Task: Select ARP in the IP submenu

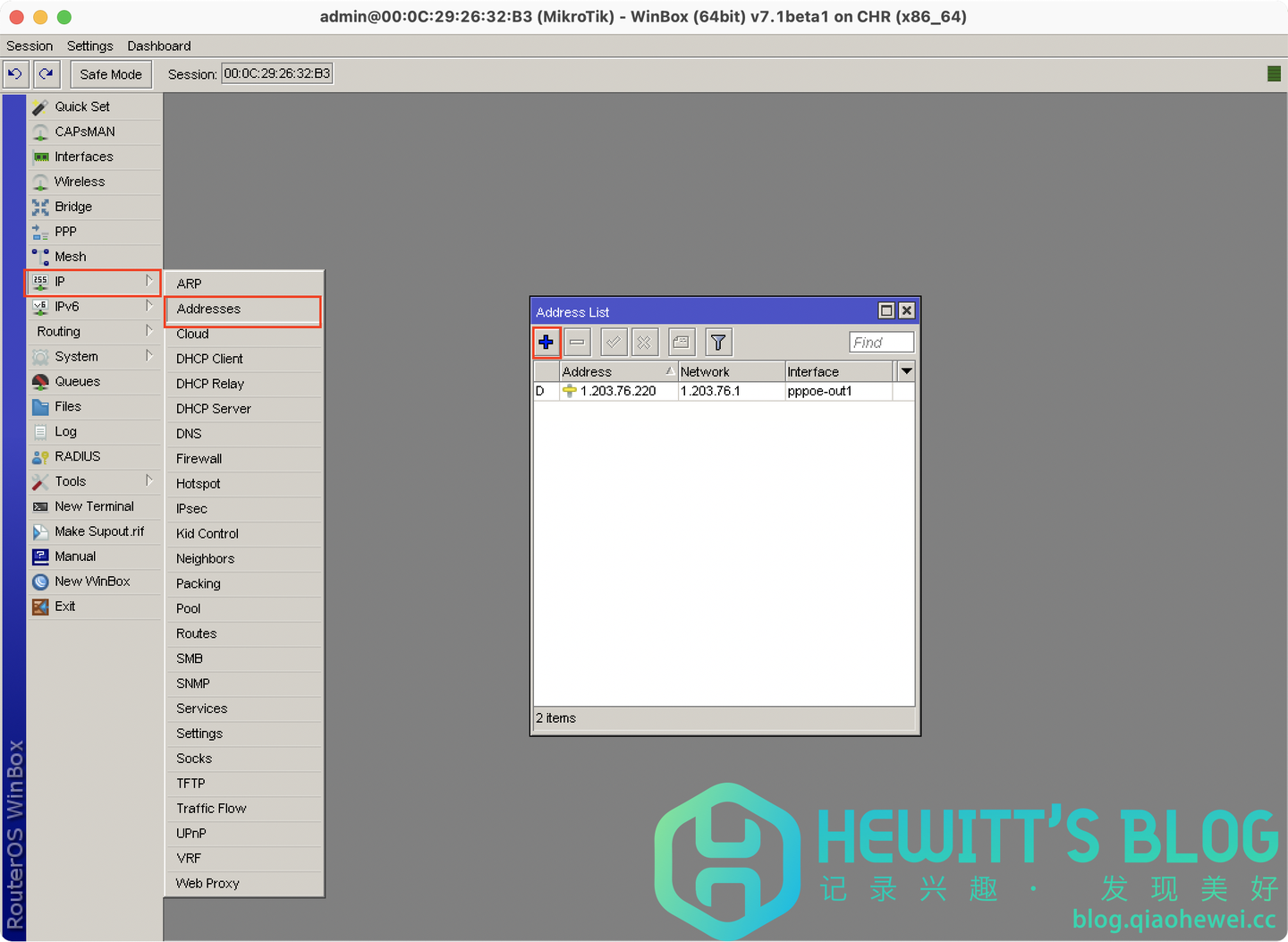Action: click(x=243, y=284)
